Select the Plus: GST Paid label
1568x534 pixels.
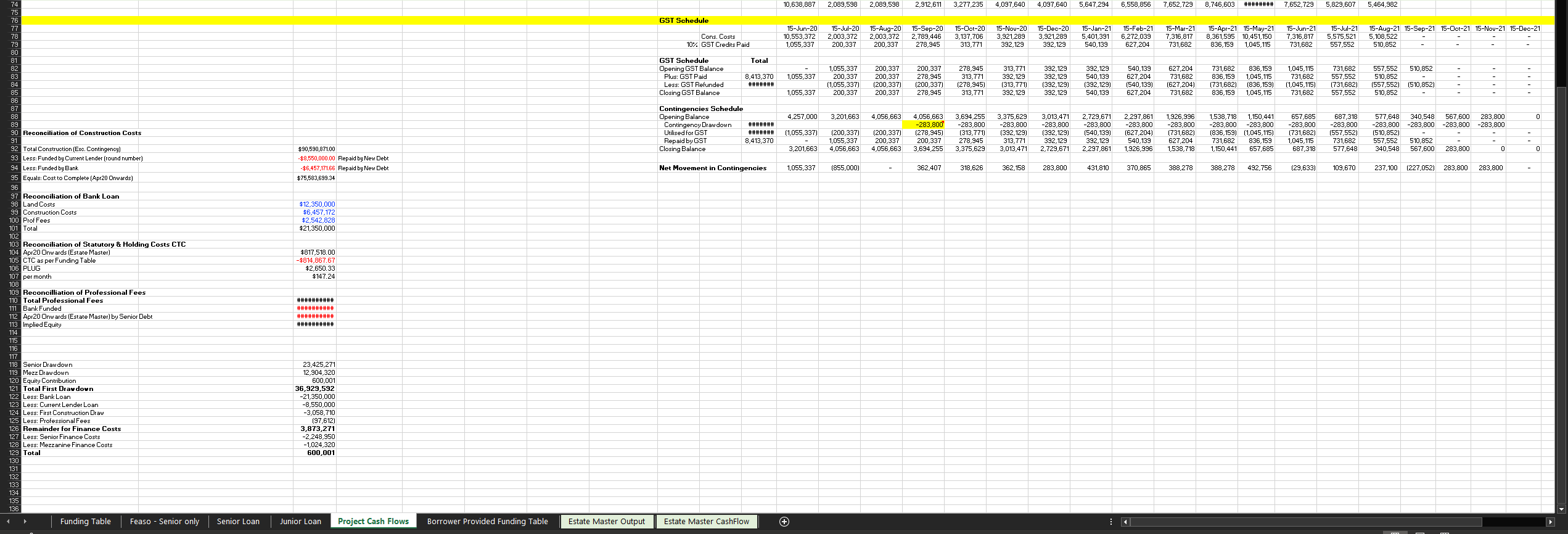pos(685,76)
